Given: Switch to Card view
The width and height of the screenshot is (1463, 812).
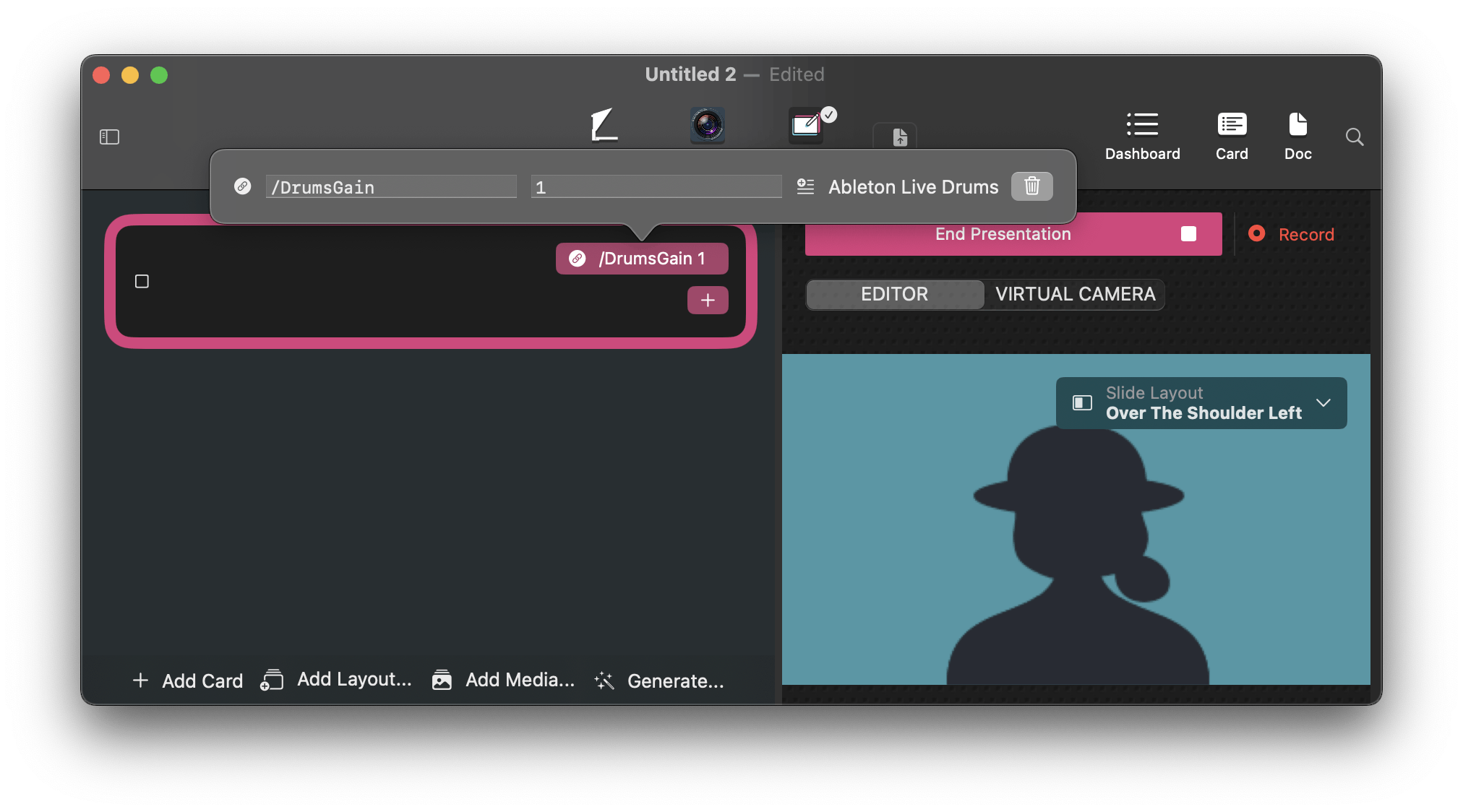Looking at the screenshot, I should click(x=1232, y=135).
